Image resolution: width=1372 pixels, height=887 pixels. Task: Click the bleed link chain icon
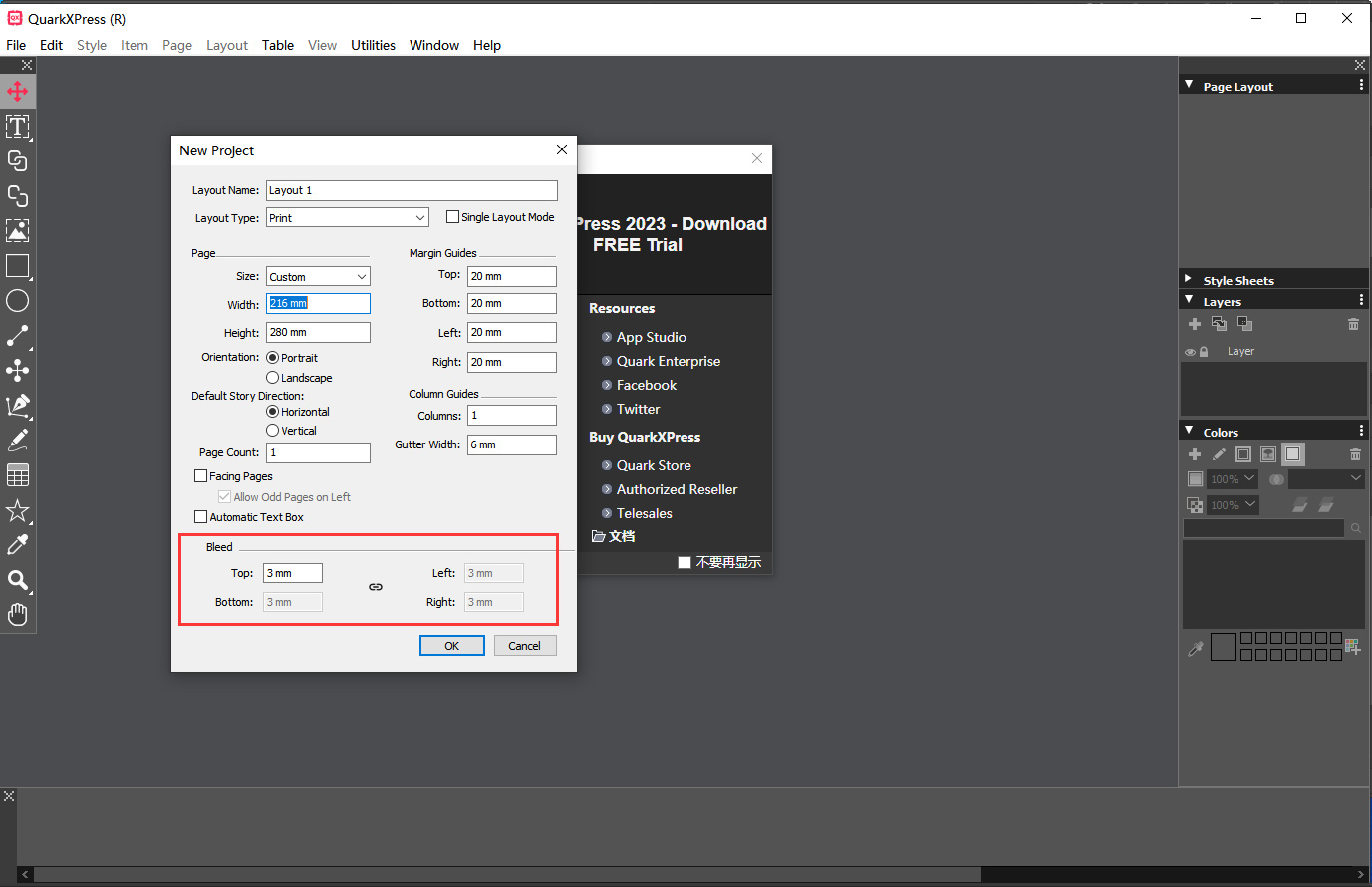[x=376, y=587]
